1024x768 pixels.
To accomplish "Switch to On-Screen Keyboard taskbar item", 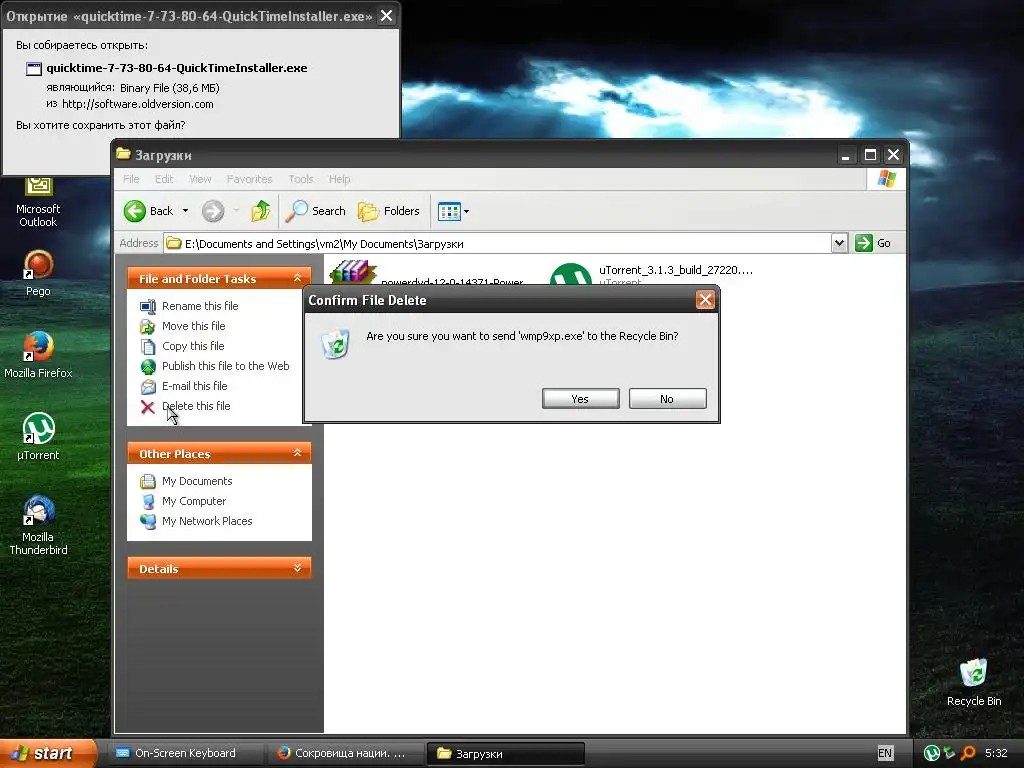I will (186, 753).
